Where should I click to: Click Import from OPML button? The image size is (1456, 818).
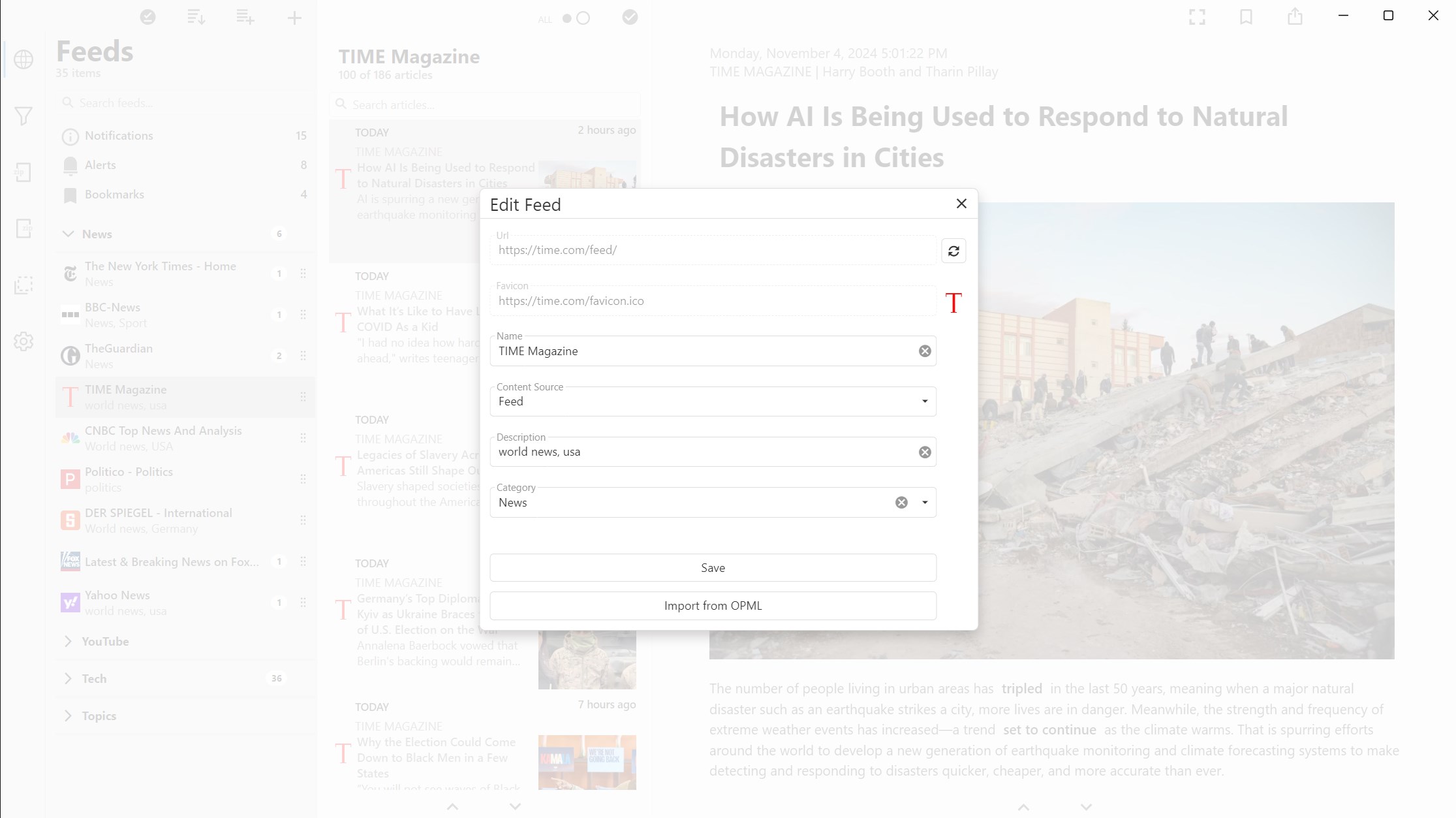tap(713, 606)
